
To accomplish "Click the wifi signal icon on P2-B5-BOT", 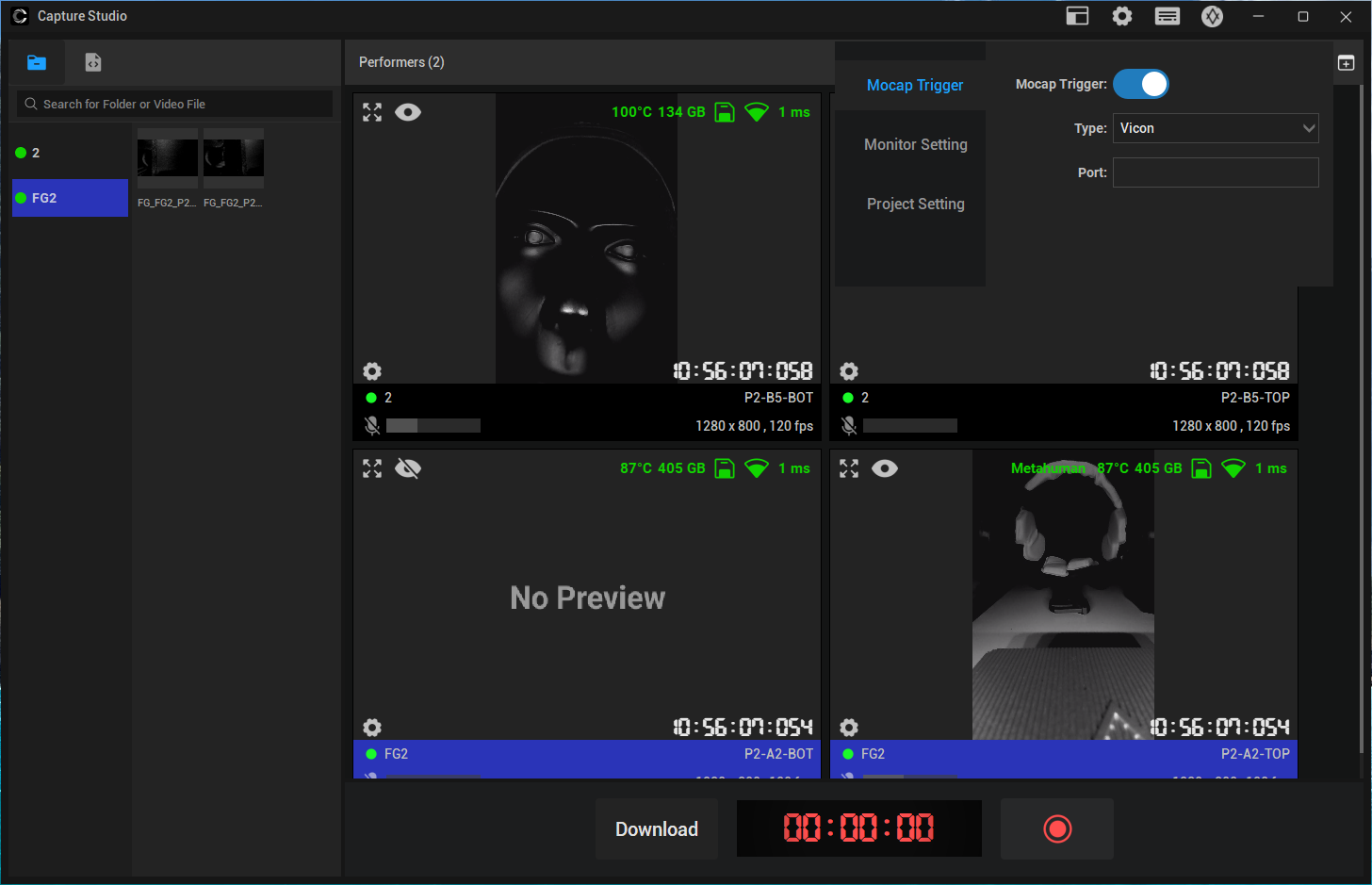I will pos(757,112).
